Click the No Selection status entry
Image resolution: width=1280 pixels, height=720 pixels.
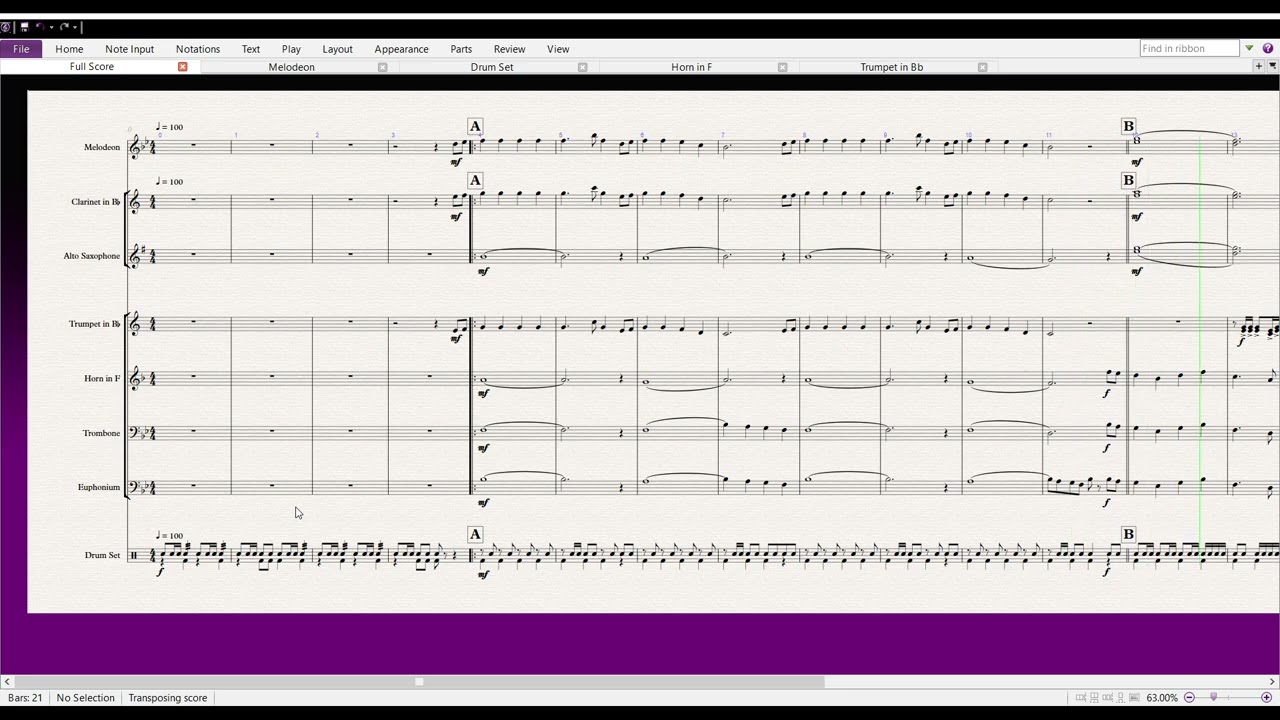[85, 698]
